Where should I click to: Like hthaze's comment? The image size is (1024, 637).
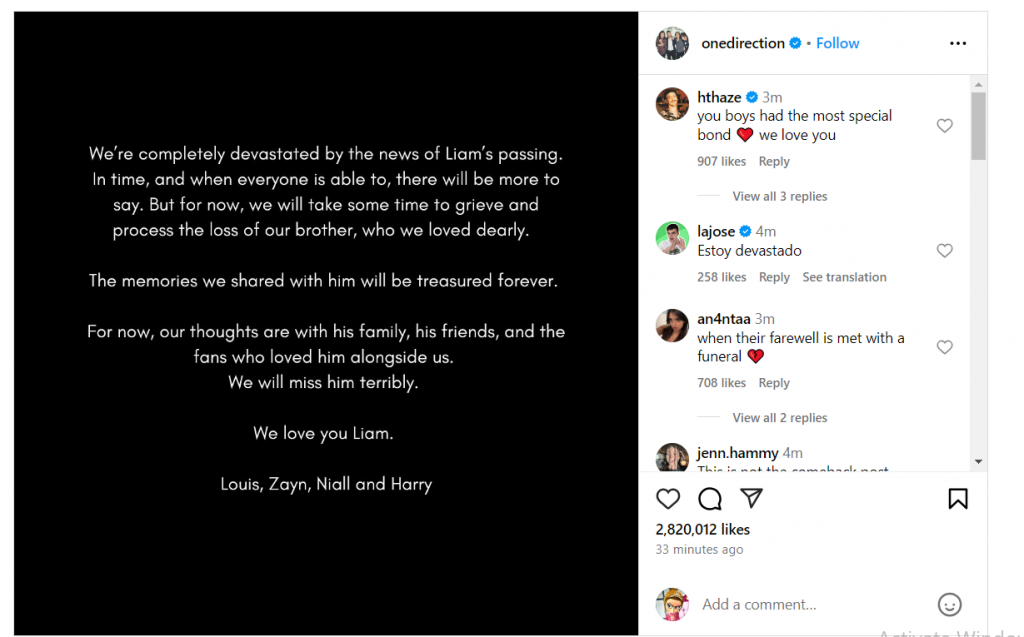coord(944,126)
